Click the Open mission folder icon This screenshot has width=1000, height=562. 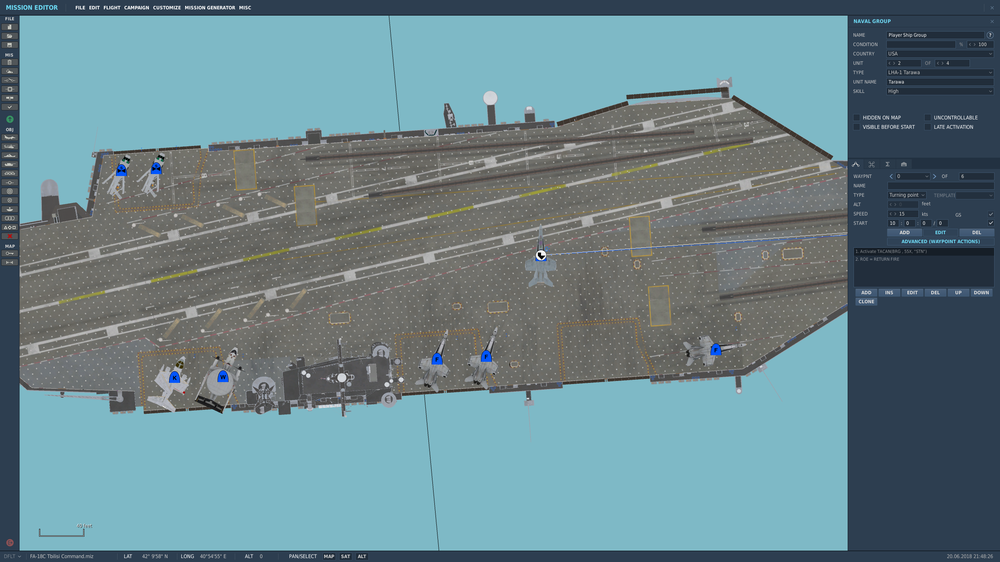click(x=10, y=36)
